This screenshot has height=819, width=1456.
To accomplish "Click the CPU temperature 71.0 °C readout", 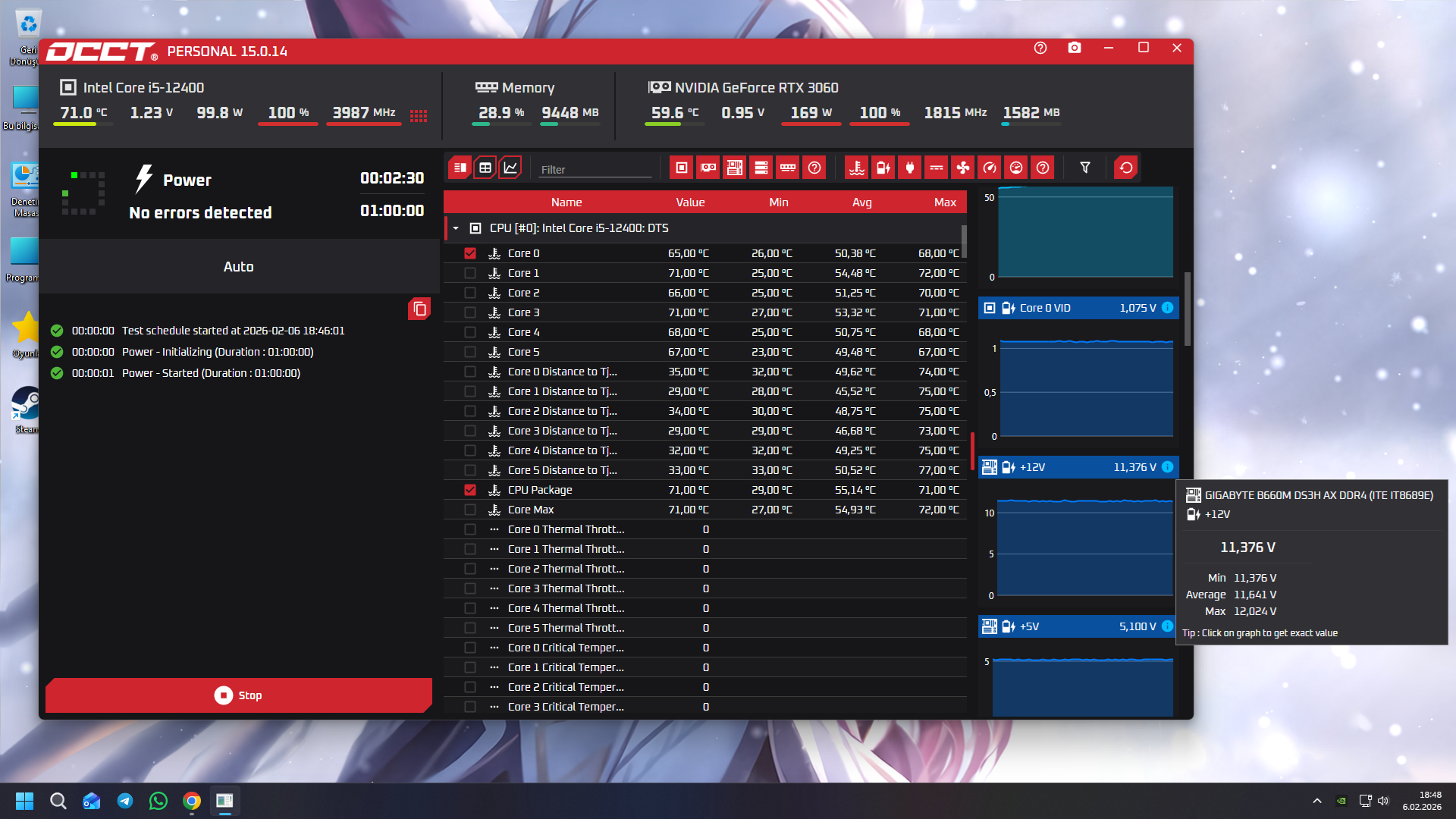I will (x=83, y=113).
